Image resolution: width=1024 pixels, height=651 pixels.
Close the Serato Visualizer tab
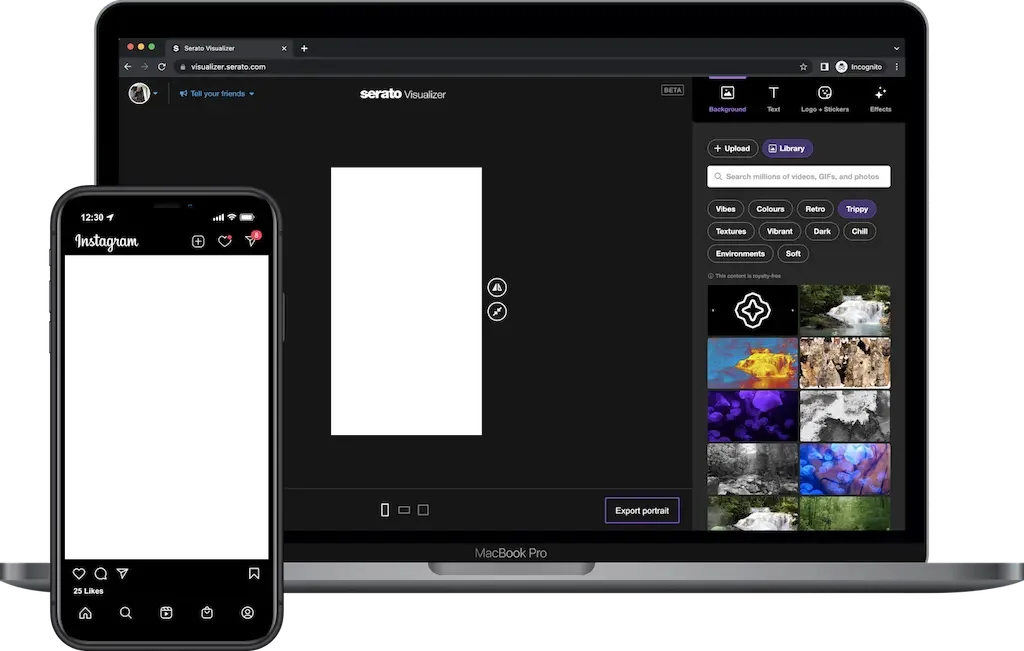point(284,48)
